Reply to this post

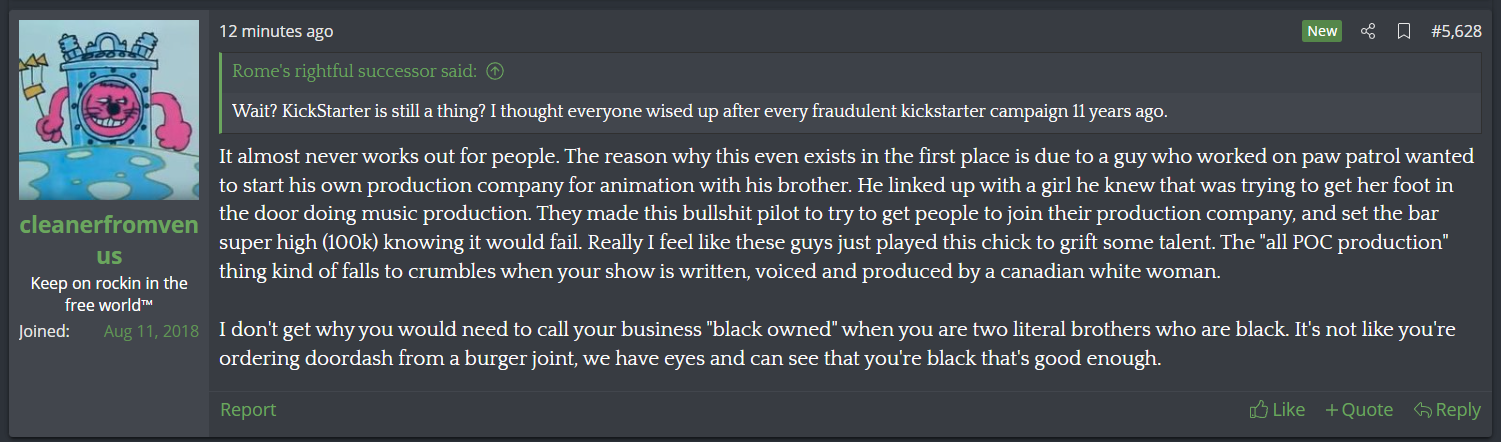coord(1447,410)
